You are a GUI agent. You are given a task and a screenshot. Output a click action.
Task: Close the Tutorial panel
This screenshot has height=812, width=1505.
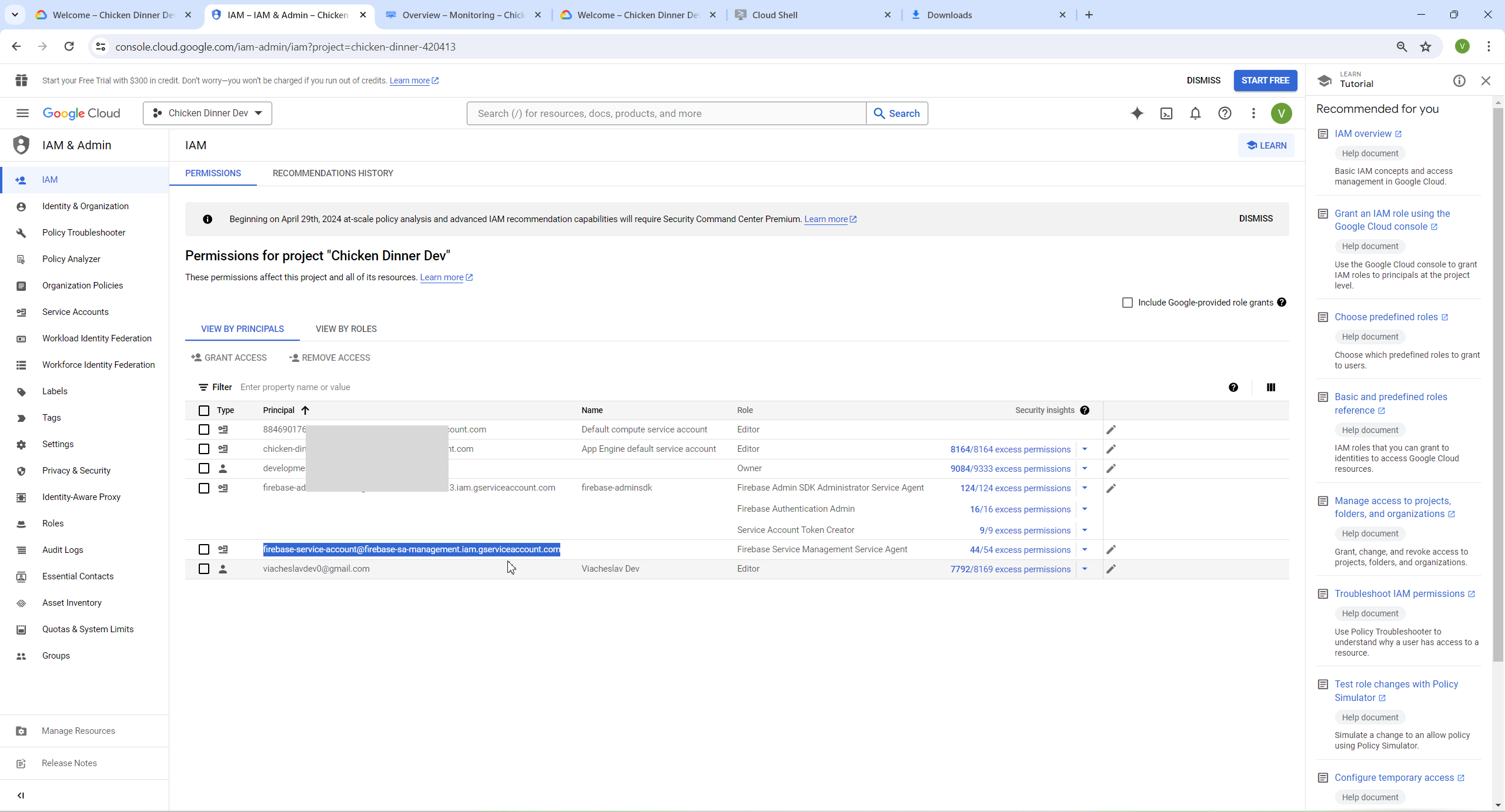pyautogui.click(x=1486, y=81)
